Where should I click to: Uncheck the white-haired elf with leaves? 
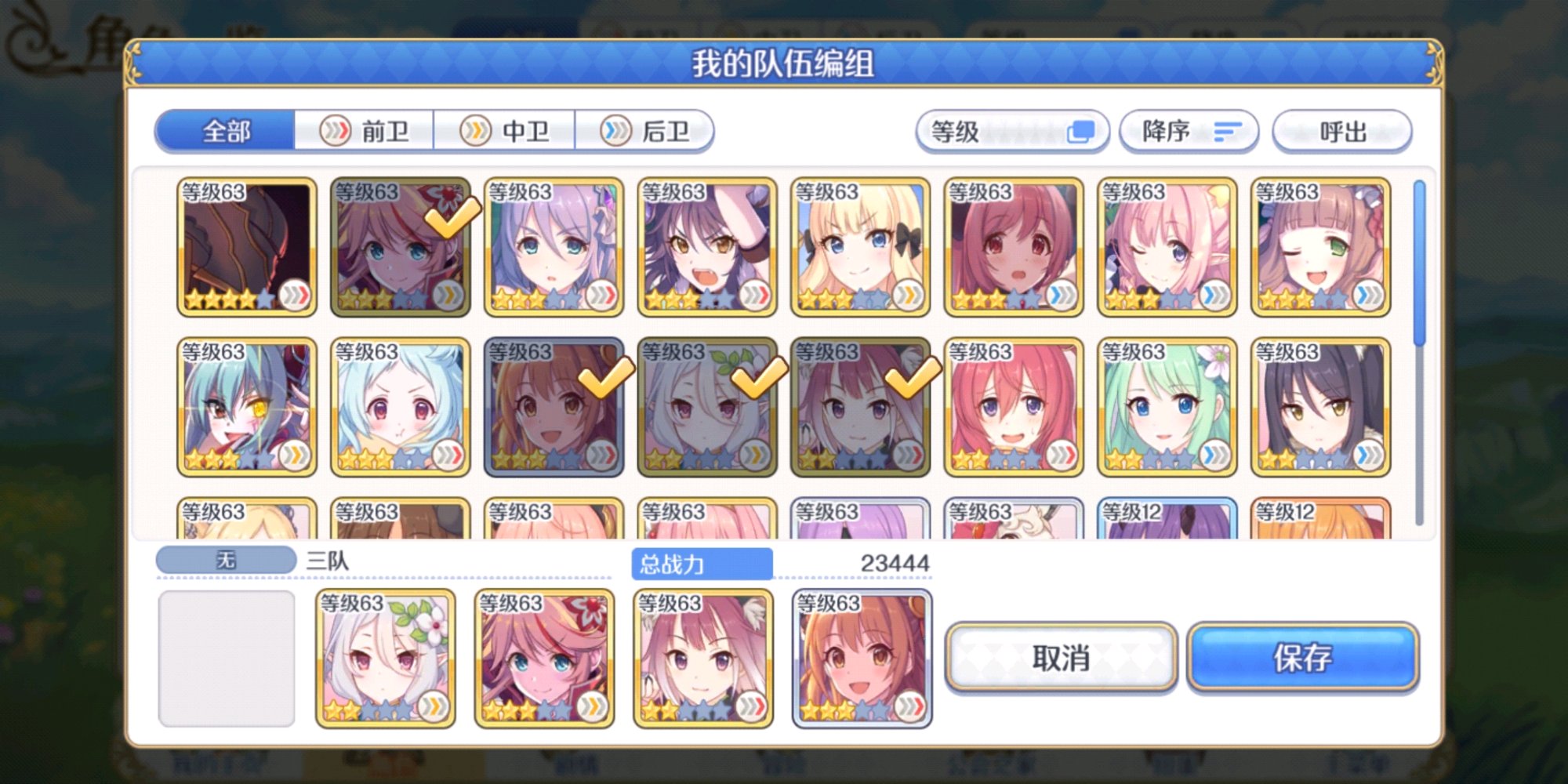pyautogui.click(x=706, y=407)
